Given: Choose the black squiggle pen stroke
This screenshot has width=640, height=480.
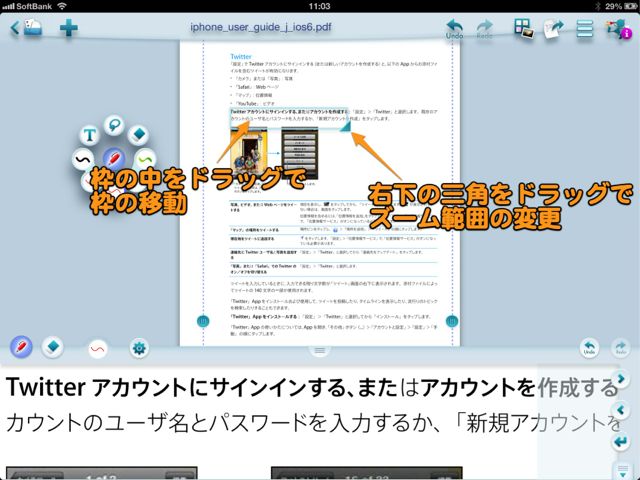Looking at the screenshot, I should pyautogui.click(x=82, y=159).
